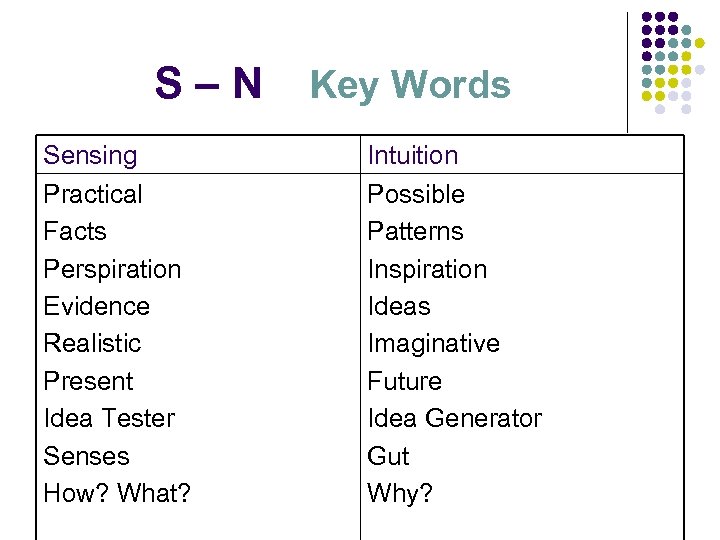Click the word 'Future'
The width and height of the screenshot is (720, 540).
coord(404,381)
